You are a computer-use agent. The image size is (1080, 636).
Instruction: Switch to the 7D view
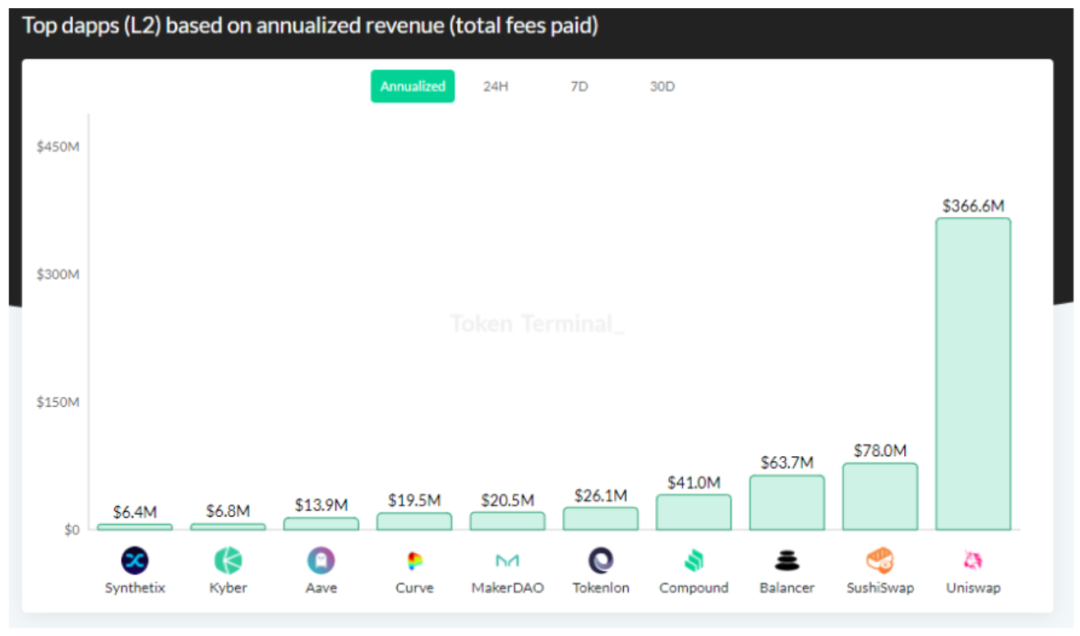(x=579, y=87)
